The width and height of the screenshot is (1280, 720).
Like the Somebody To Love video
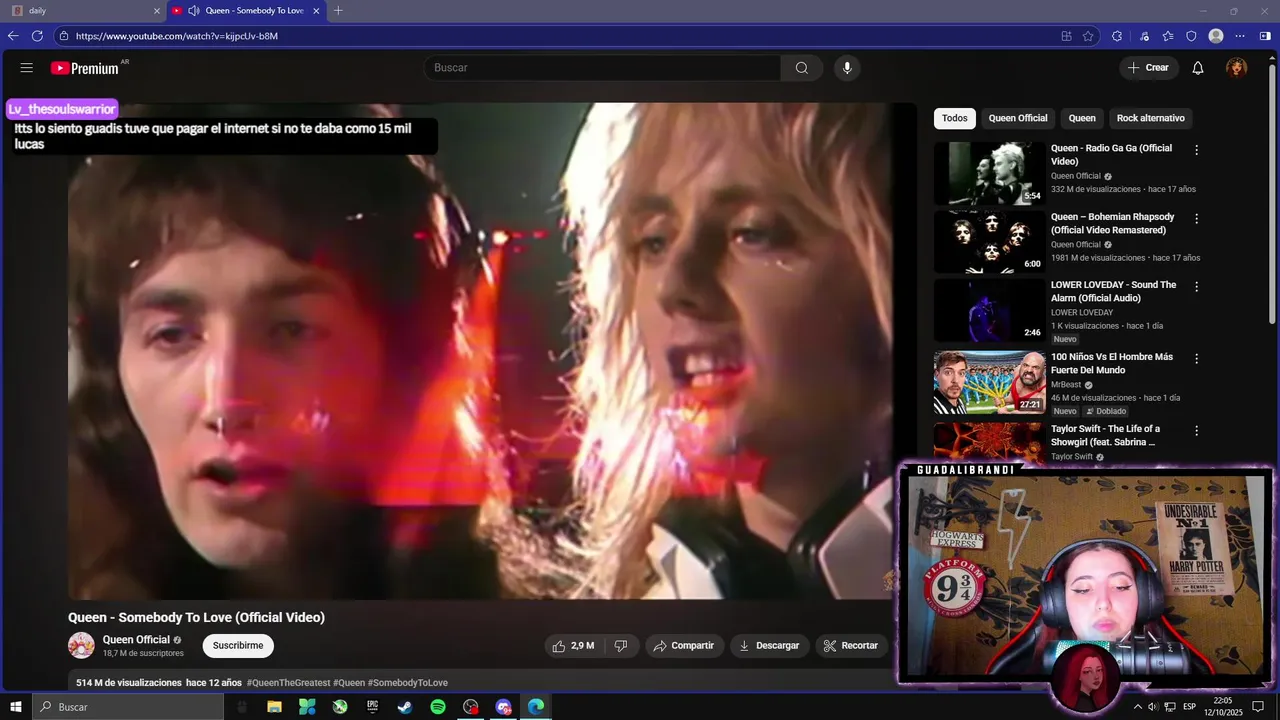(x=574, y=646)
